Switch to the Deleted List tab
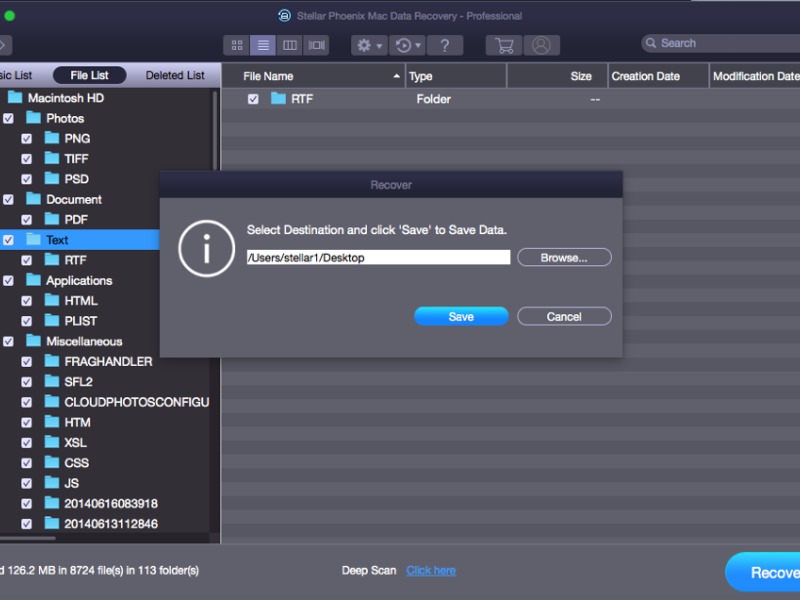 [x=175, y=76]
